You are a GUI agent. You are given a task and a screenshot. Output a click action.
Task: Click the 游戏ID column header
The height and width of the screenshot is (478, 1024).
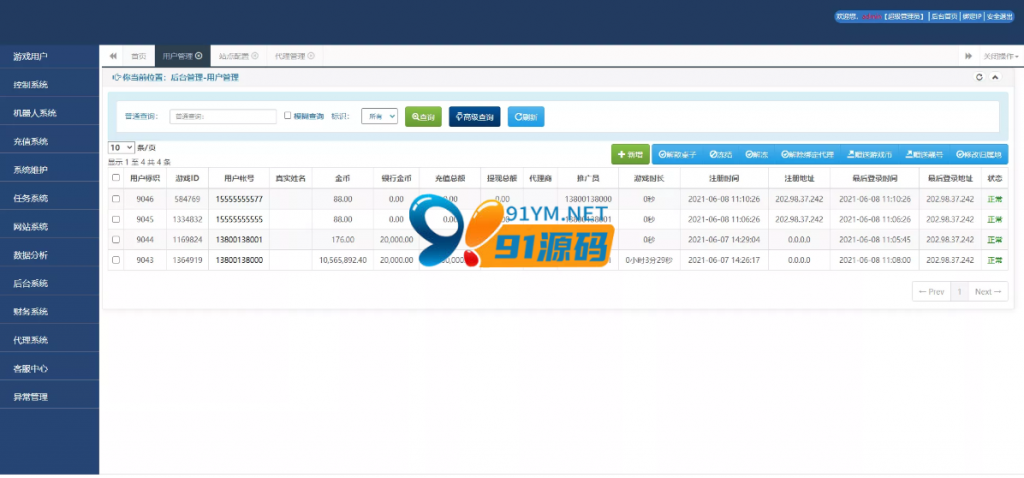tap(187, 178)
